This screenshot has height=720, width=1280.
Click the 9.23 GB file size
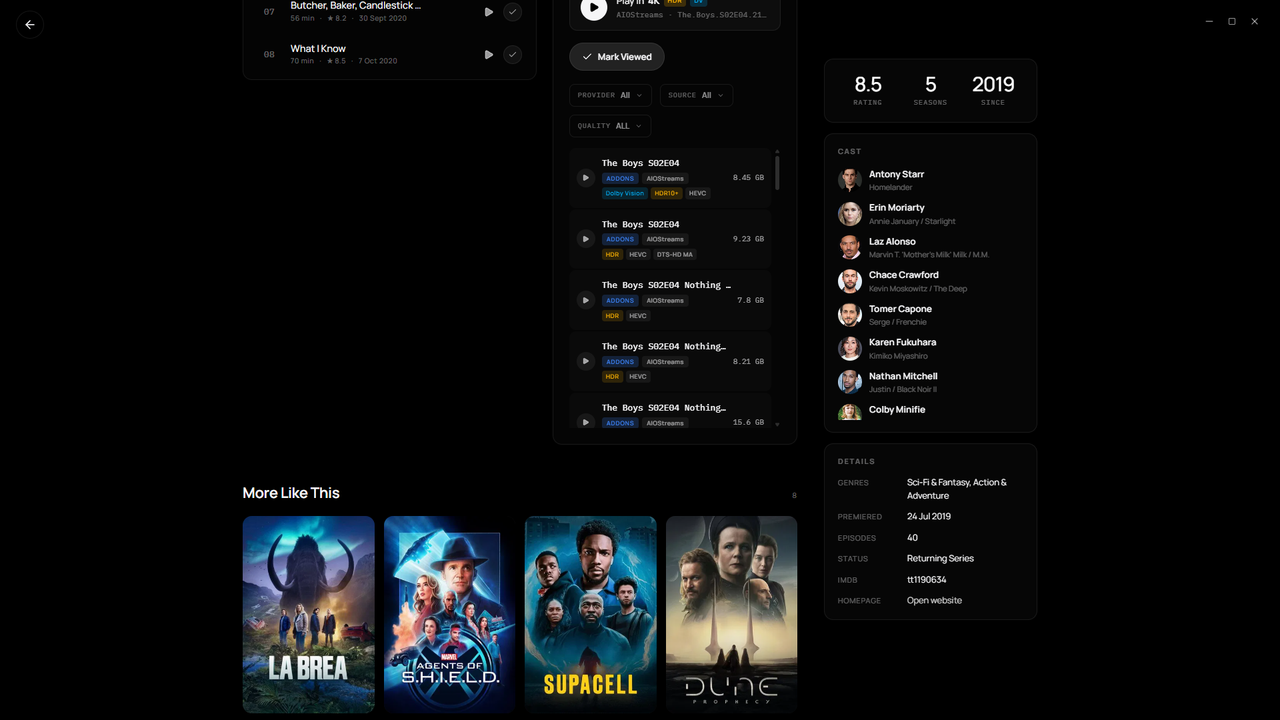click(x=748, y=239)
